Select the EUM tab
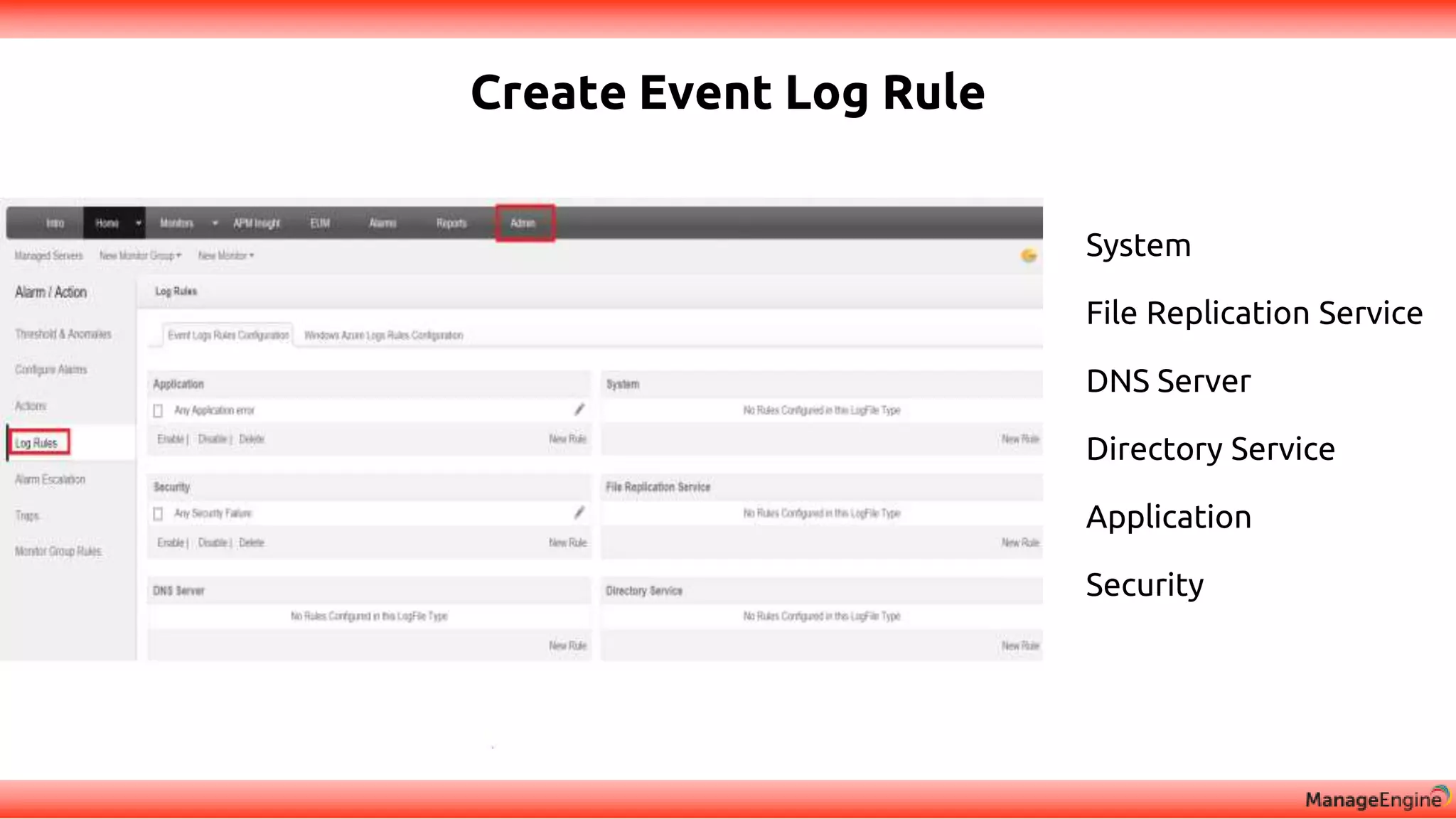The width and height of the screenshot is (1456, 819). point(320,223)
